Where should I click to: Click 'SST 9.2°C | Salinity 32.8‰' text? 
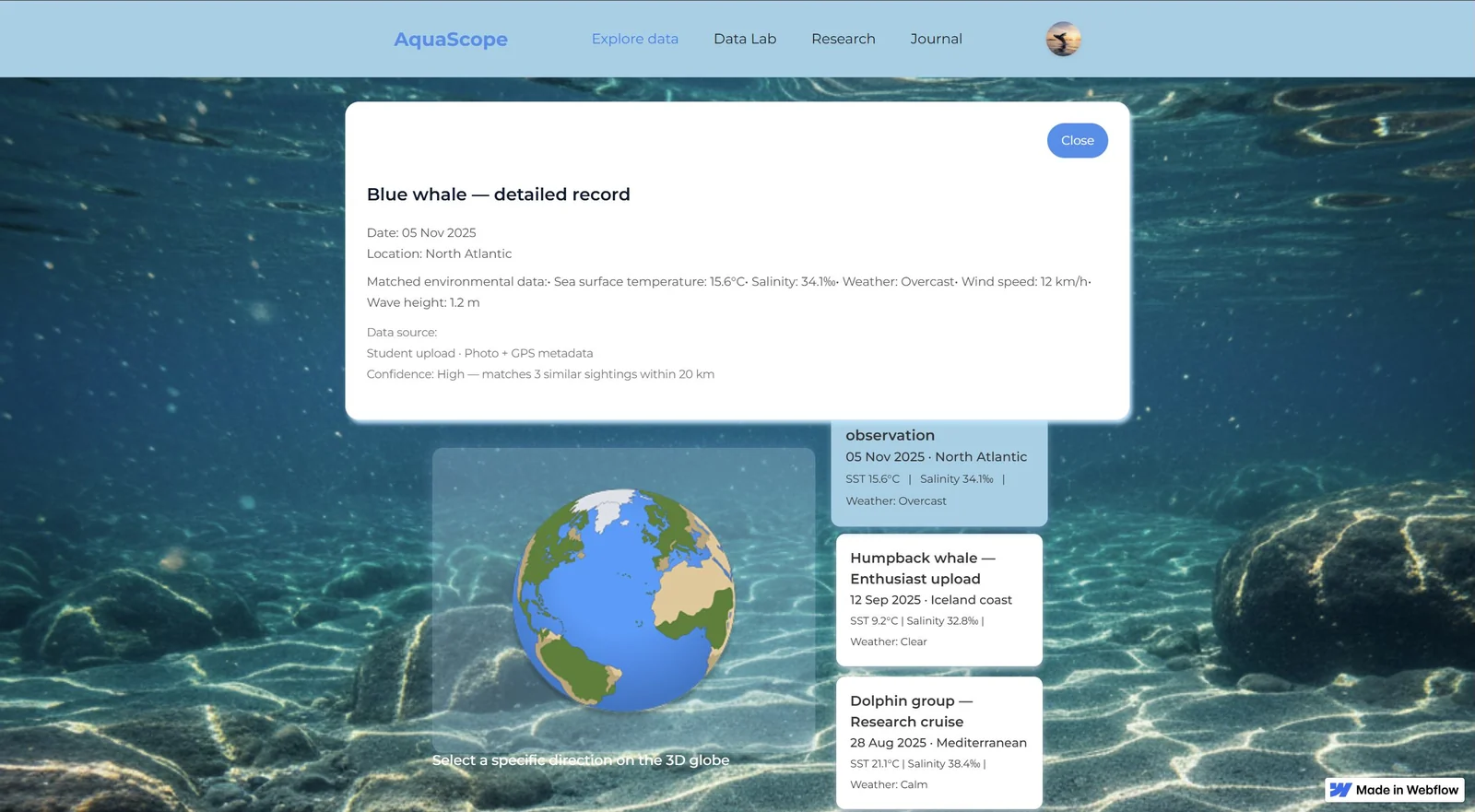tap(917, 621)
